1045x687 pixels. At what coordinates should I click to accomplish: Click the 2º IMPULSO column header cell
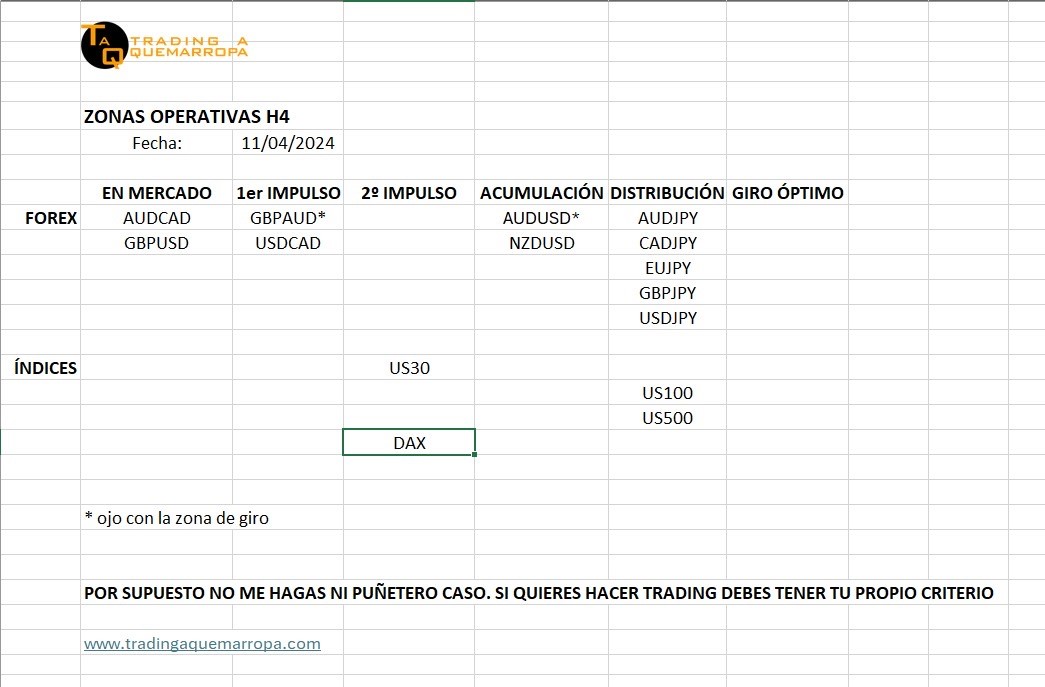coord(408,193)
